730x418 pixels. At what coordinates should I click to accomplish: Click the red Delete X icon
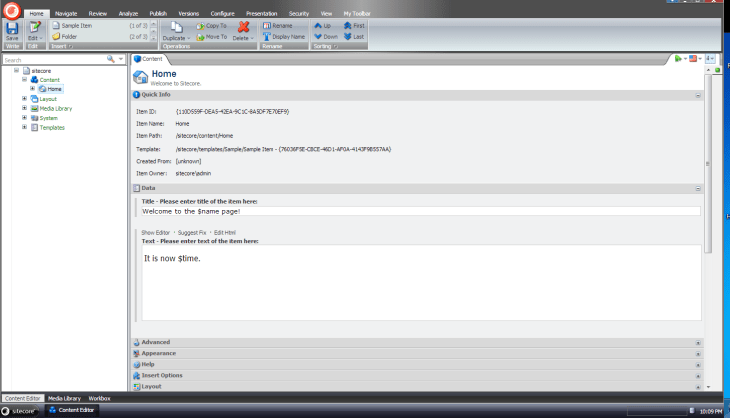[243, 27]
